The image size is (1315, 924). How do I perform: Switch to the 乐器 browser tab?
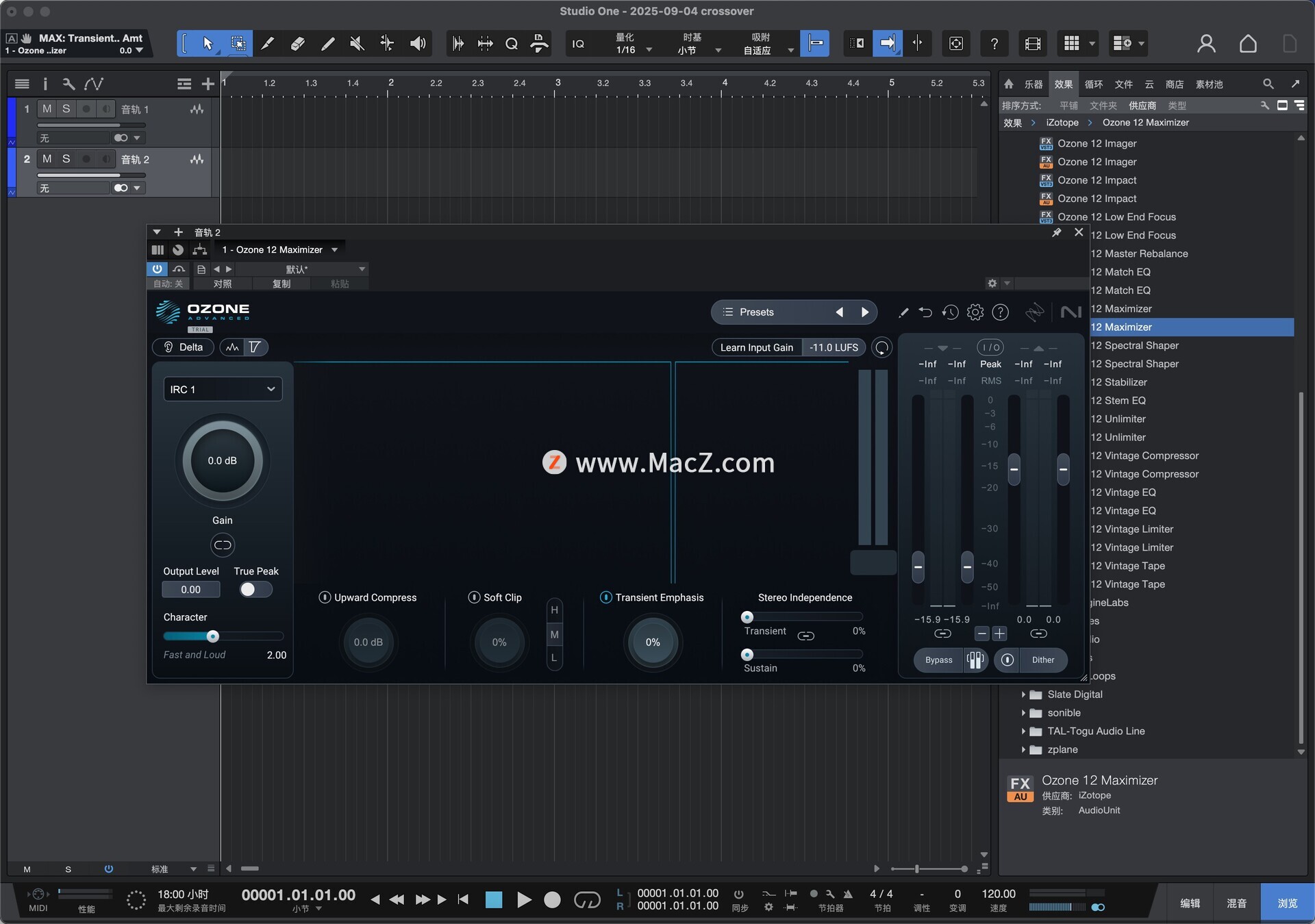coord(1033,84)
